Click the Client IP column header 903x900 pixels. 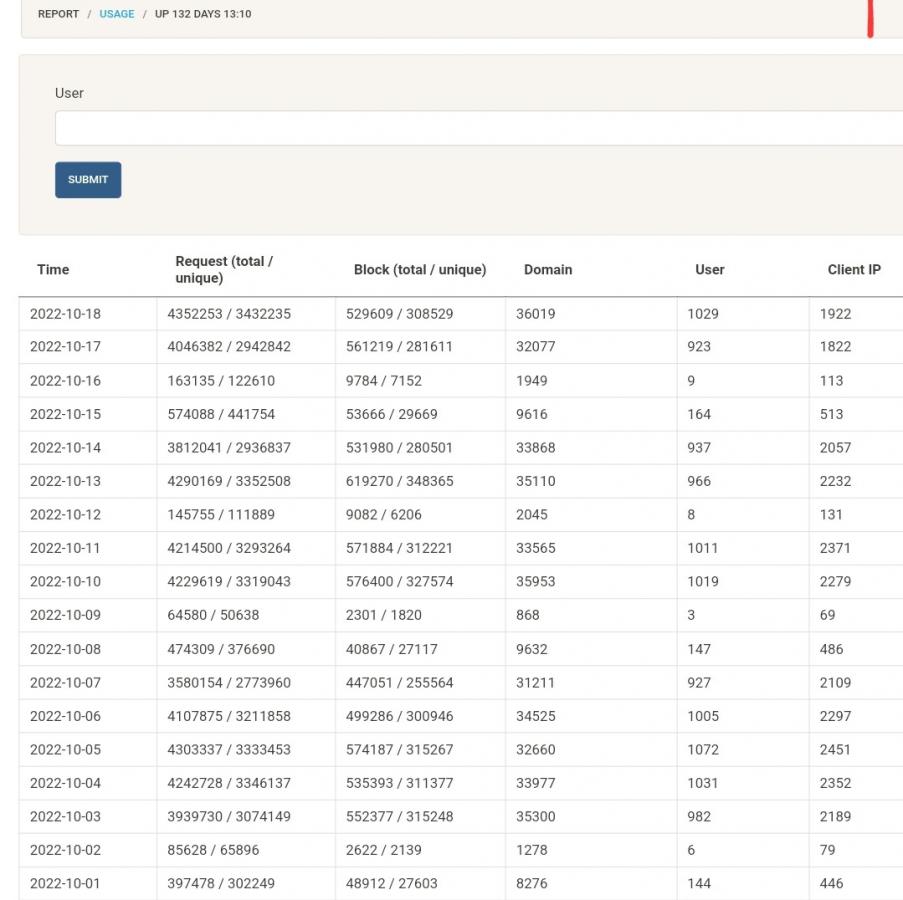coord(853,269)
